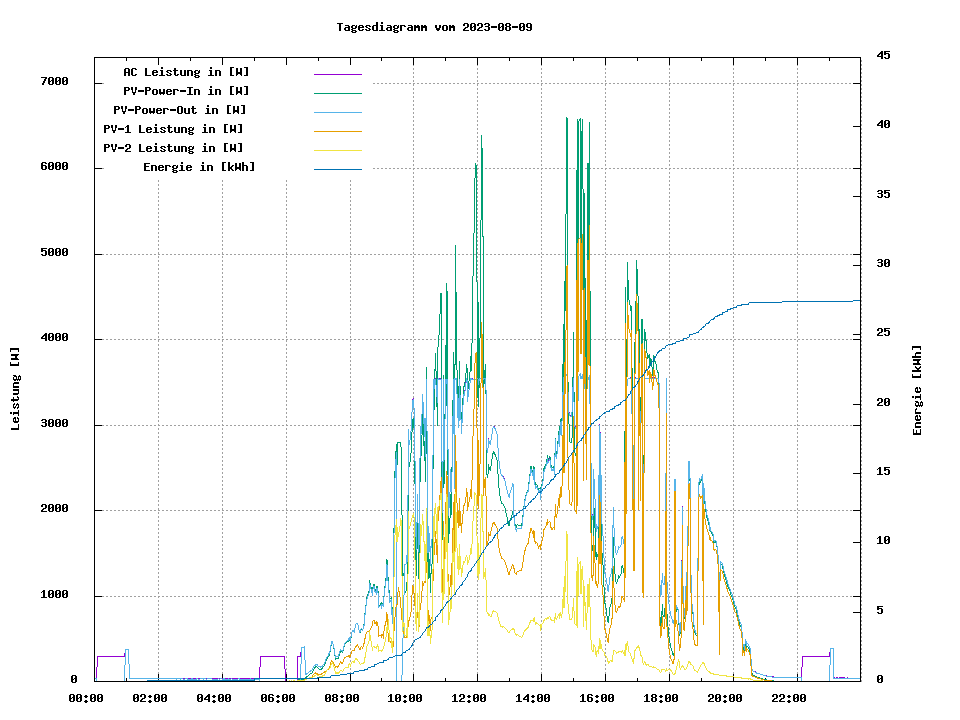Viewport: 960px width, 720px height.
Task: Select the 22:00 time axis label
Action: pyautogui.click(x=788, y=698)
